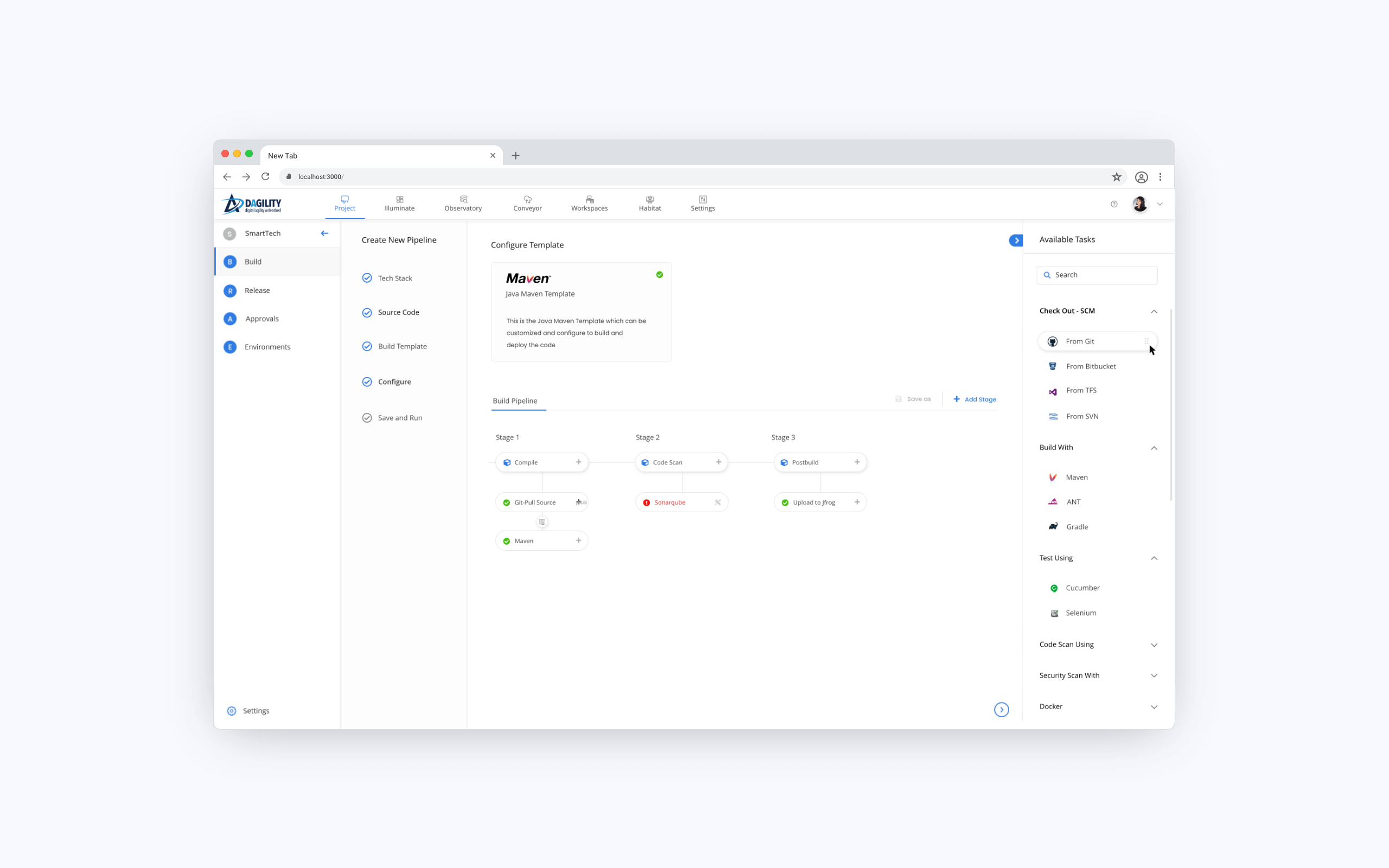1389x868 pixels.
Task: Click the Save as button
Action: 913,399
